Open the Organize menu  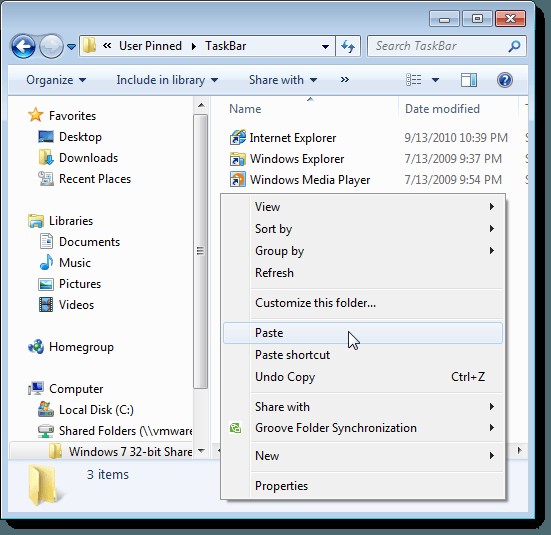pyautogui.click(x=56, y=80)
